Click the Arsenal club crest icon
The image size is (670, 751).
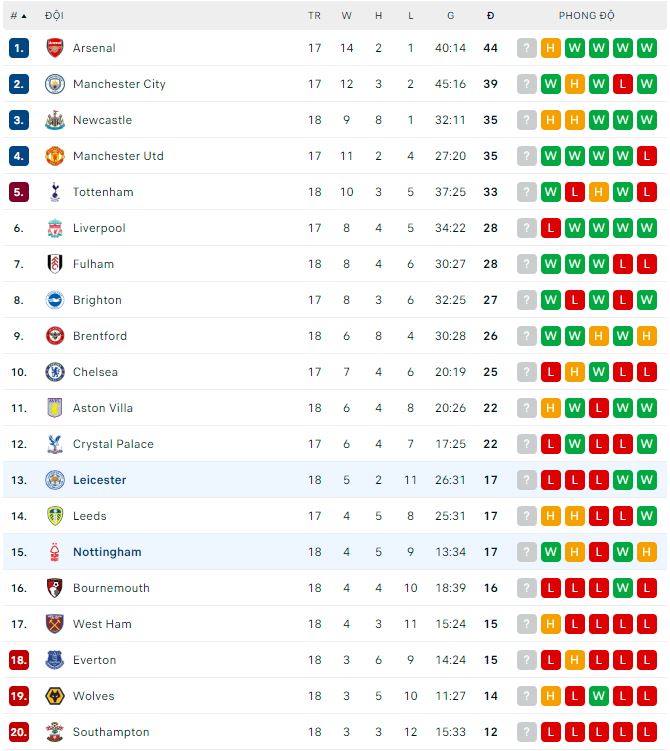[55, 48]
